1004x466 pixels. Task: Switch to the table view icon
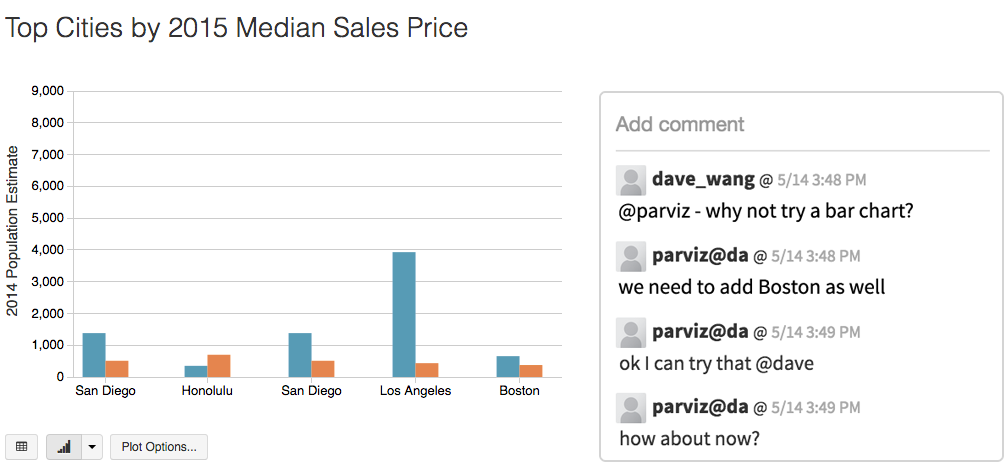pyautogui.click(x=22, y=447)
